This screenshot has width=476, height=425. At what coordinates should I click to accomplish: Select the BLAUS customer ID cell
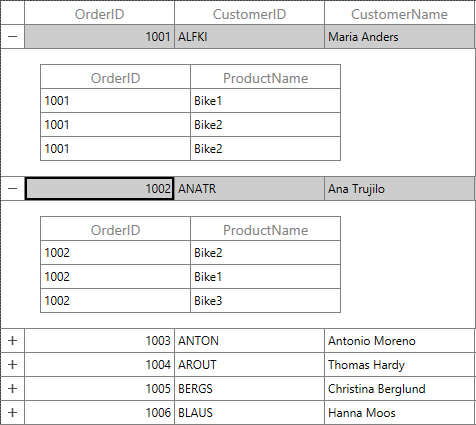(249, 413)
